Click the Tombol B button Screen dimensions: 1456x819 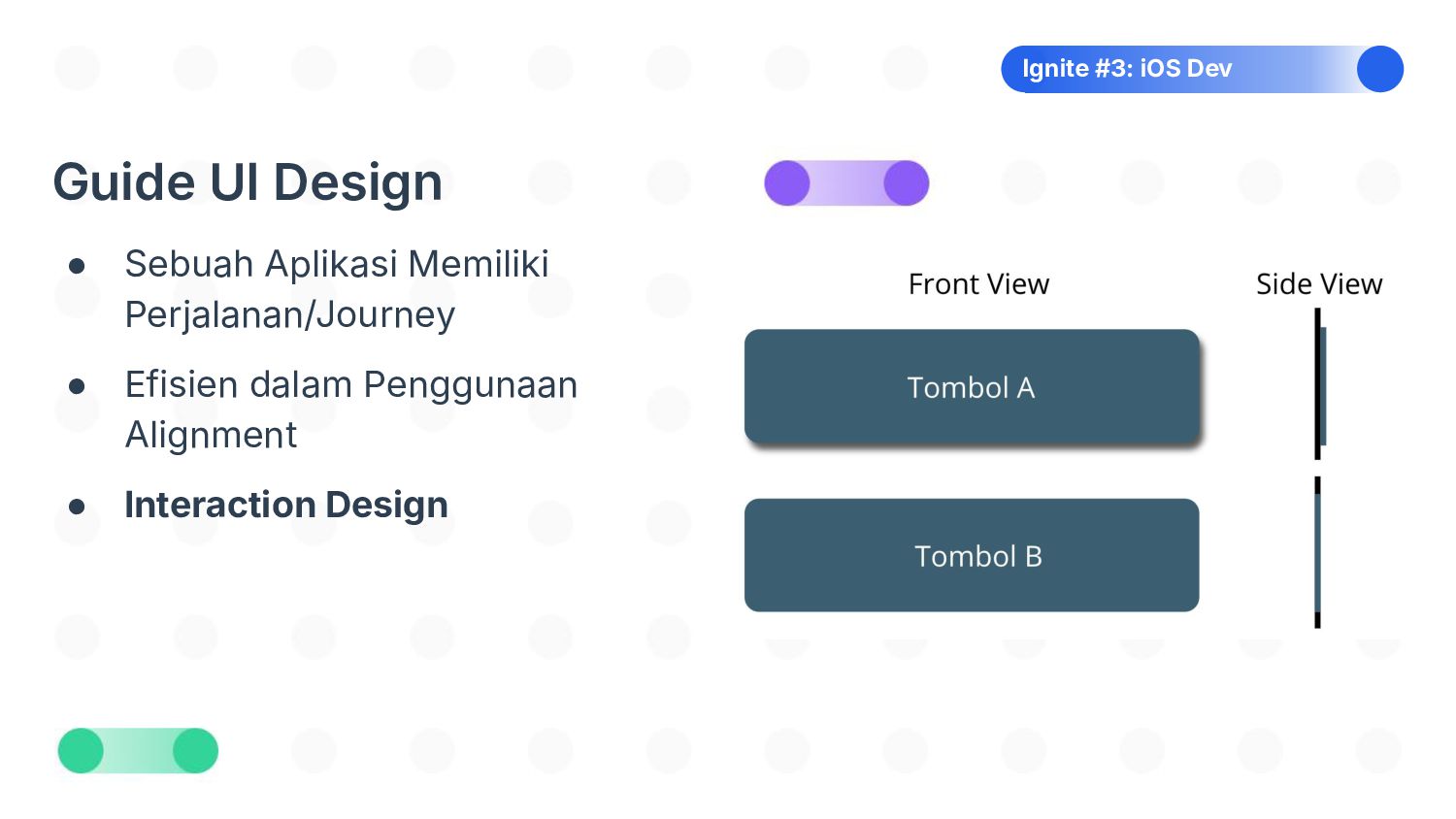[972, 555]
